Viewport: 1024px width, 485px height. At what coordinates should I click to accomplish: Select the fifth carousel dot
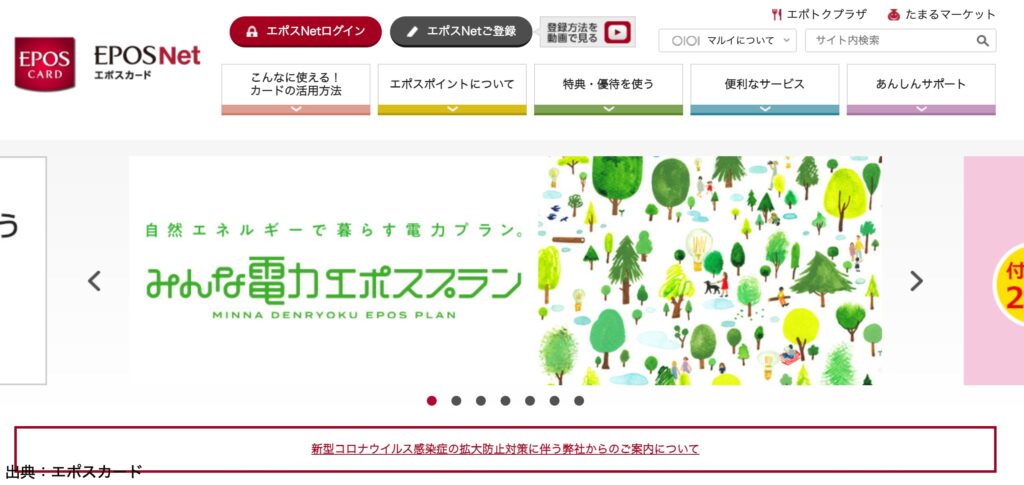[x=530, y=401]
